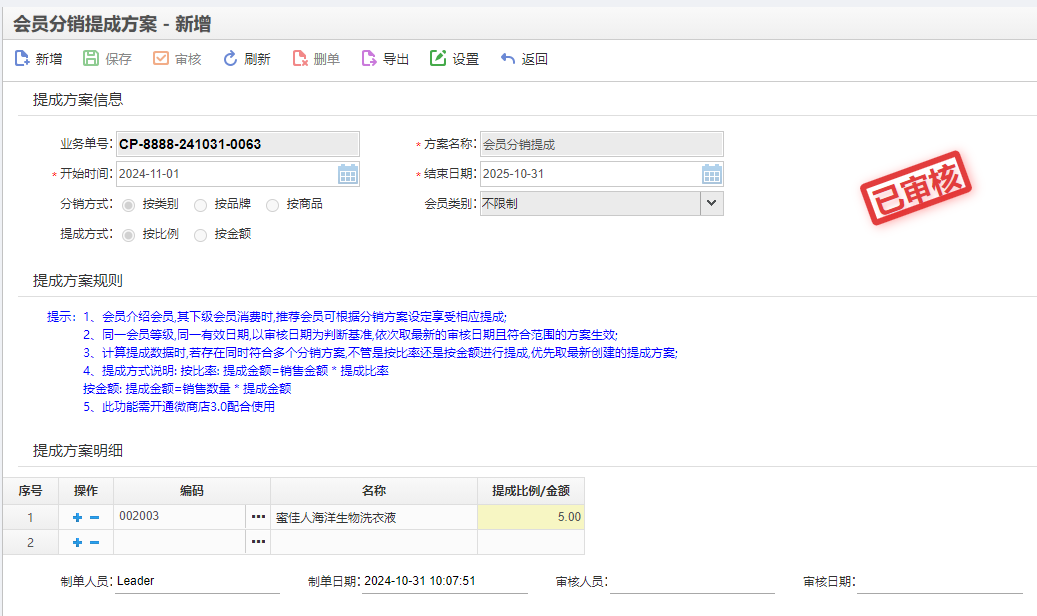The height and width of the screenshot is (616, 1037).
Task: Click the 设置 button label
Action: click(x=466, y=60)
